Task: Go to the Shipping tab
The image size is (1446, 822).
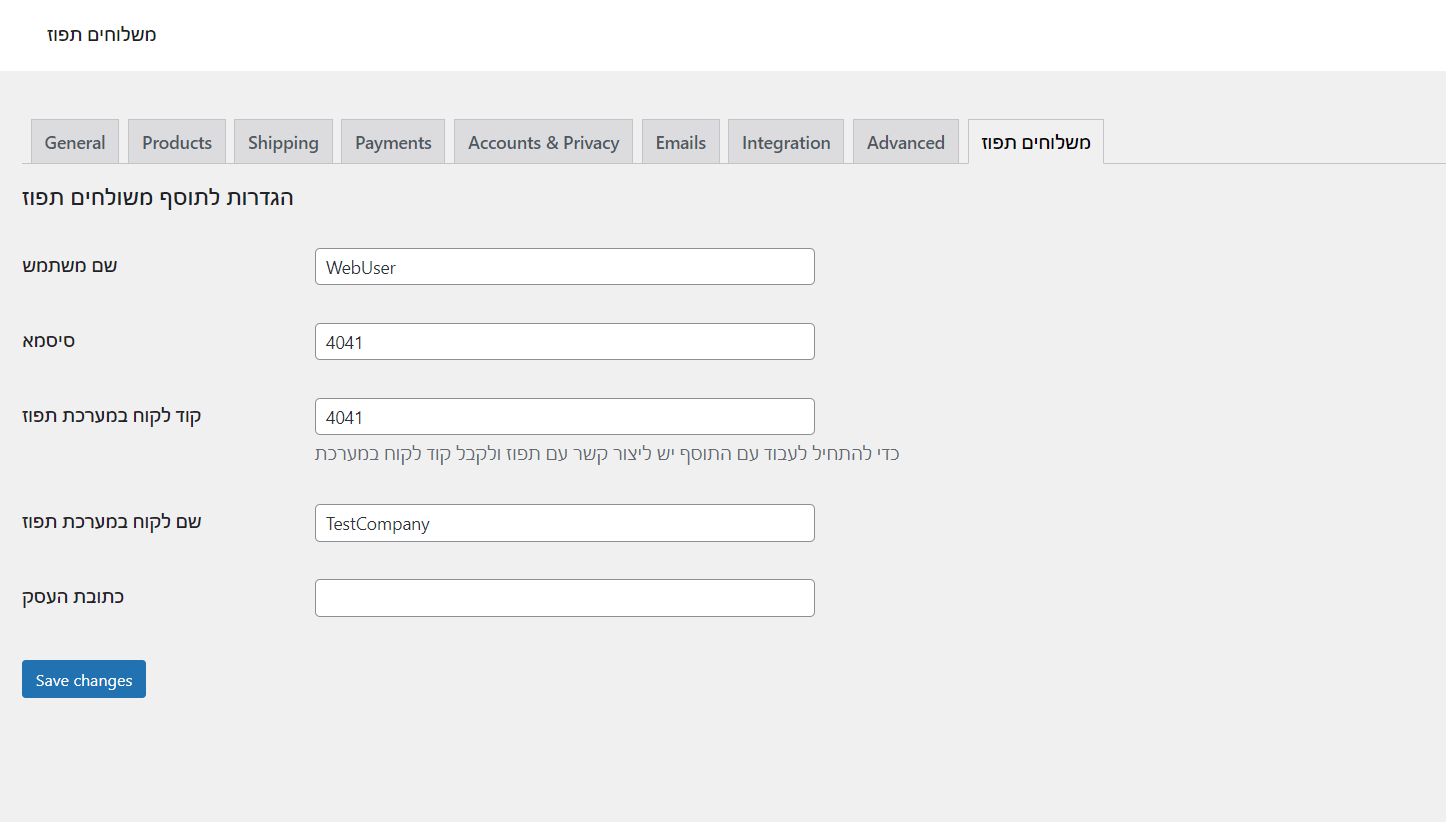Action: pyautogui.click(x=283, y=142)
